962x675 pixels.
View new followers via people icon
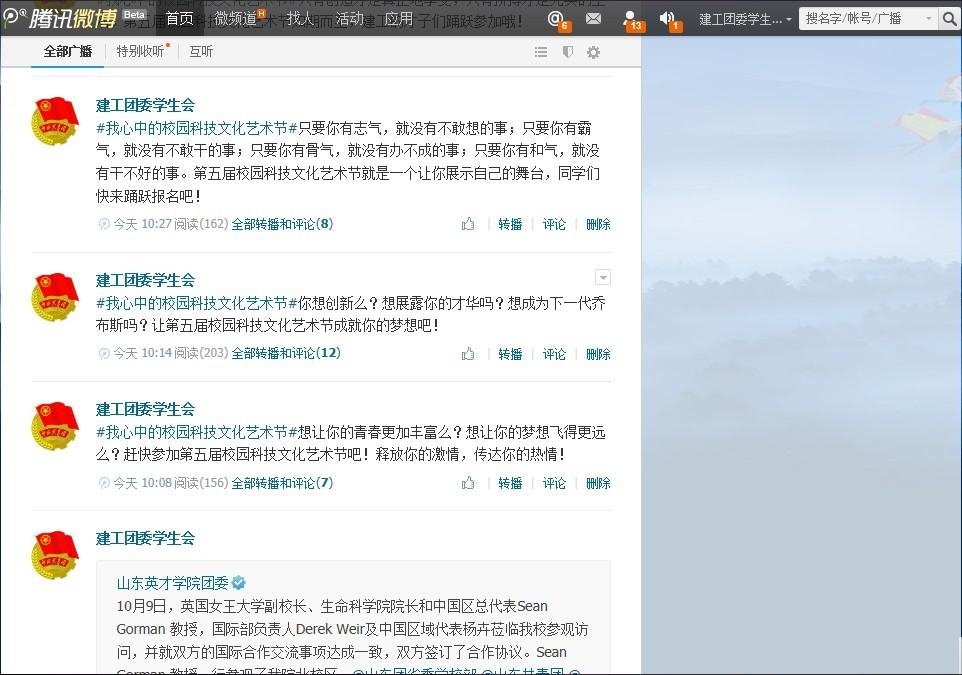tap(629, 17)
